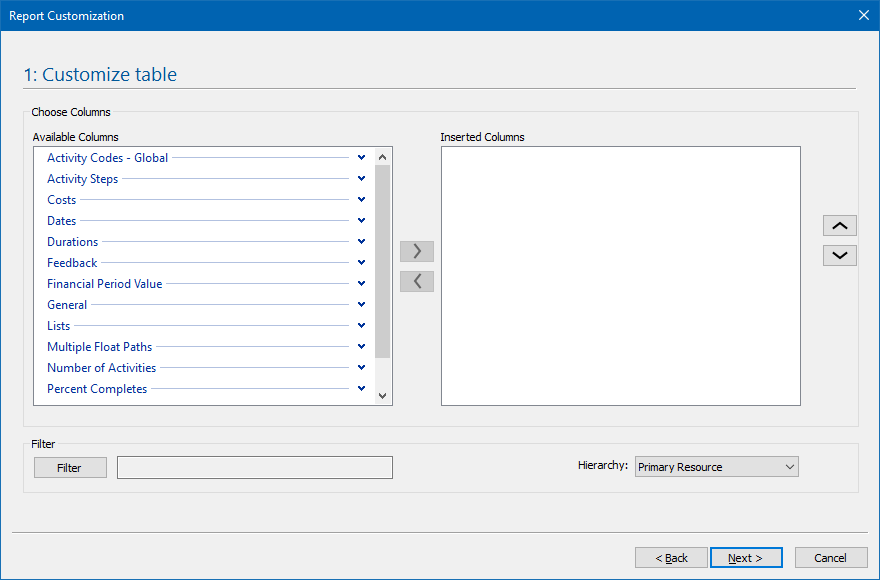Expand the Percent Completes chevron
This screenshot has width=880, height=580.
(x=361, y=389)
